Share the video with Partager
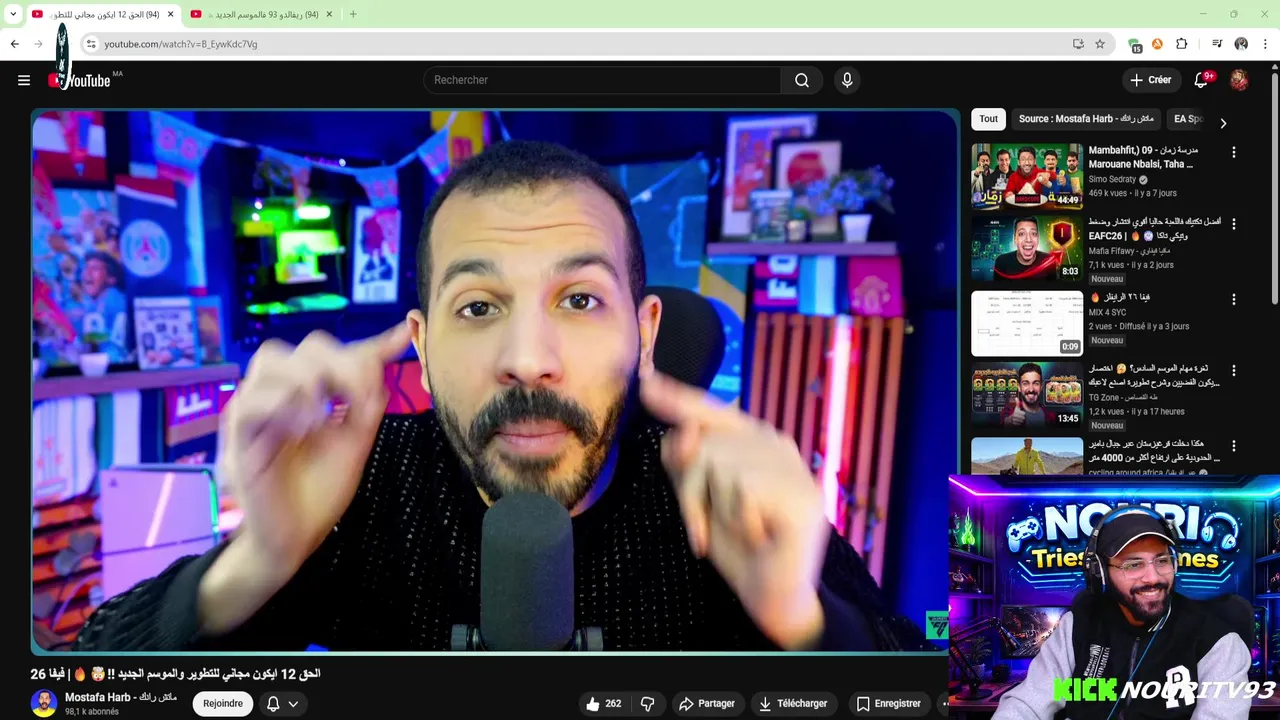This screenshot has height=720, width=1280. pyautogui.click(x=707, y=704)
